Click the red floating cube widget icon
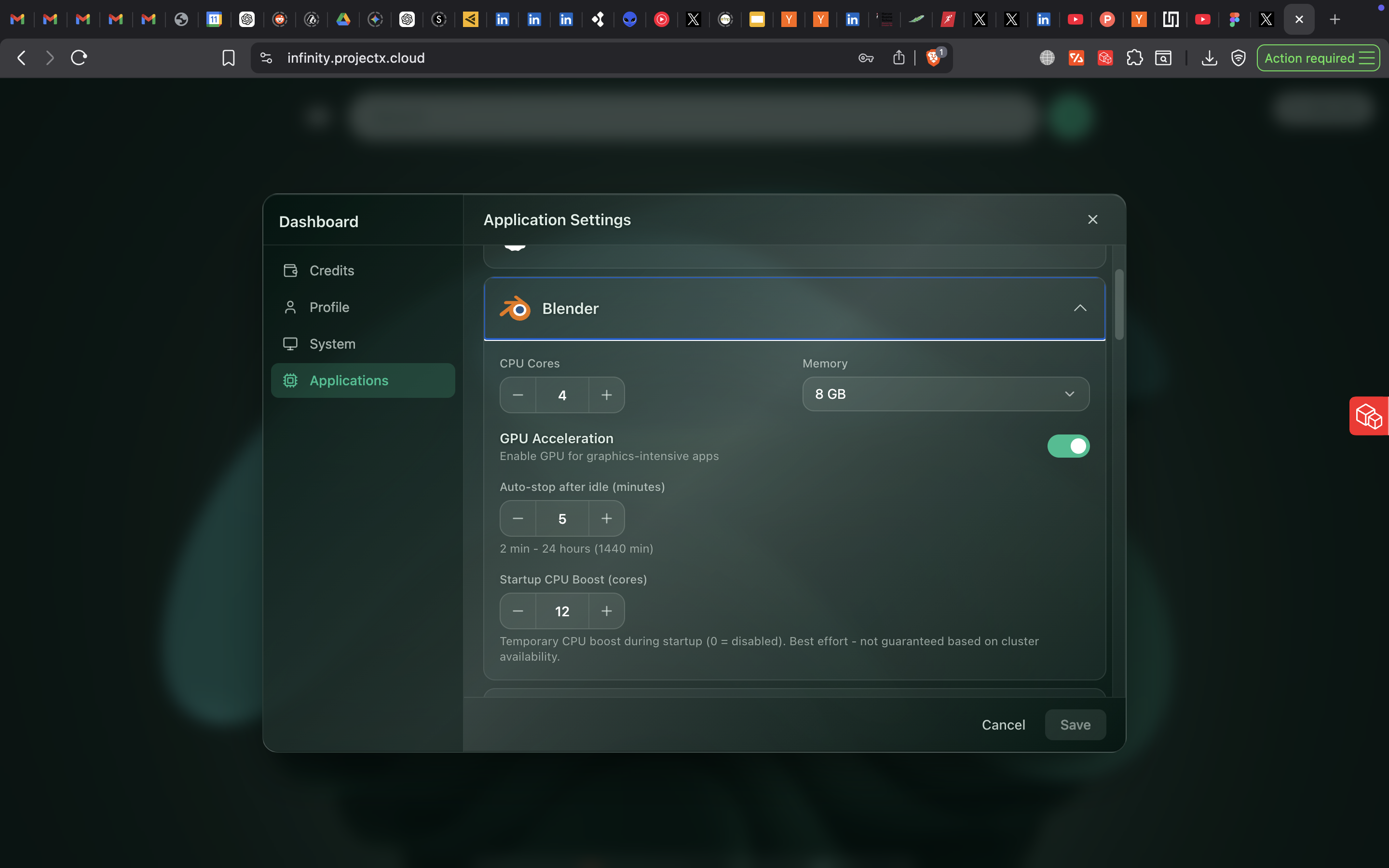Image resolution: width=1389 pixels, height=868 pixels. pos(1369,416)
